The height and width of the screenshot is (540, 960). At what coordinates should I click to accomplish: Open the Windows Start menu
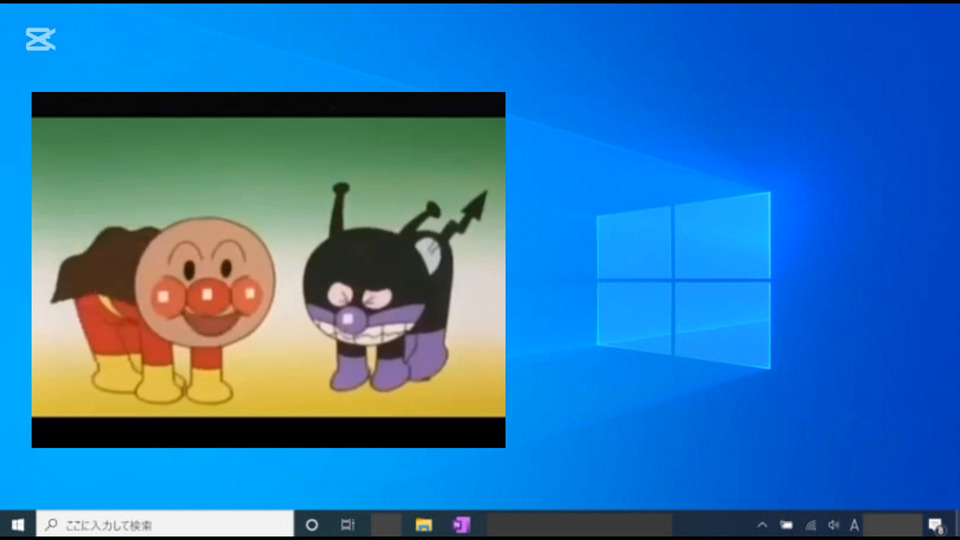click(18, 525)
